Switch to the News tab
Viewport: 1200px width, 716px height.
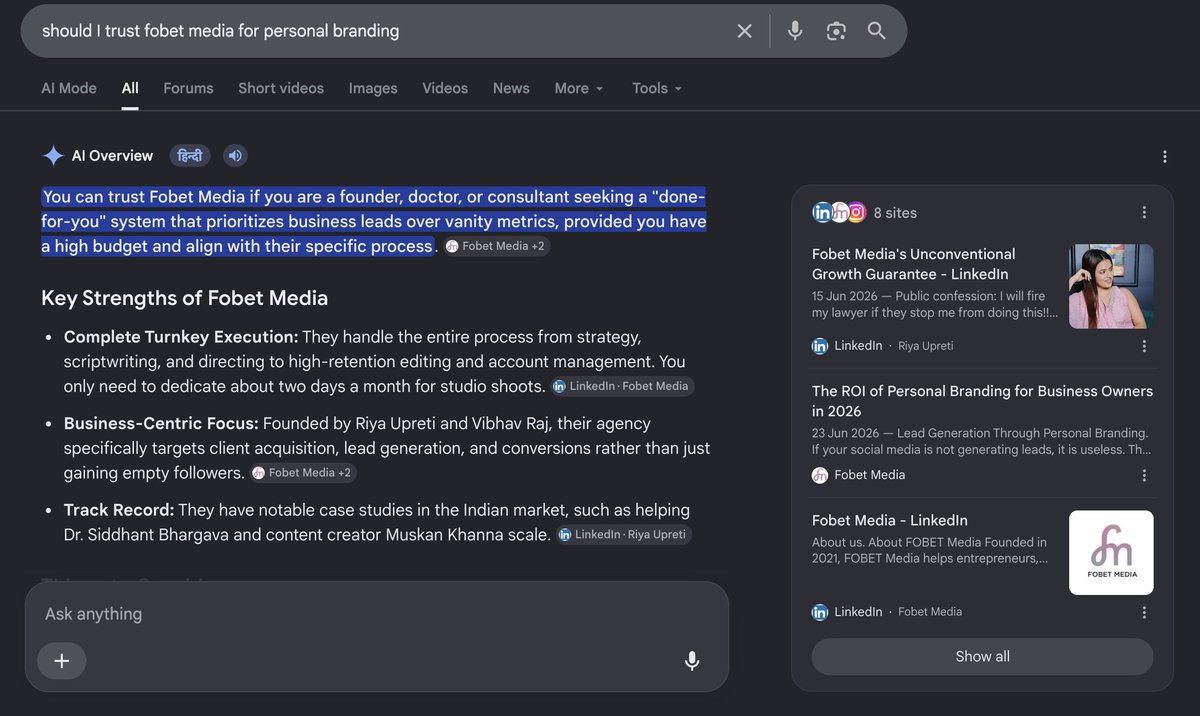(511, 88)
